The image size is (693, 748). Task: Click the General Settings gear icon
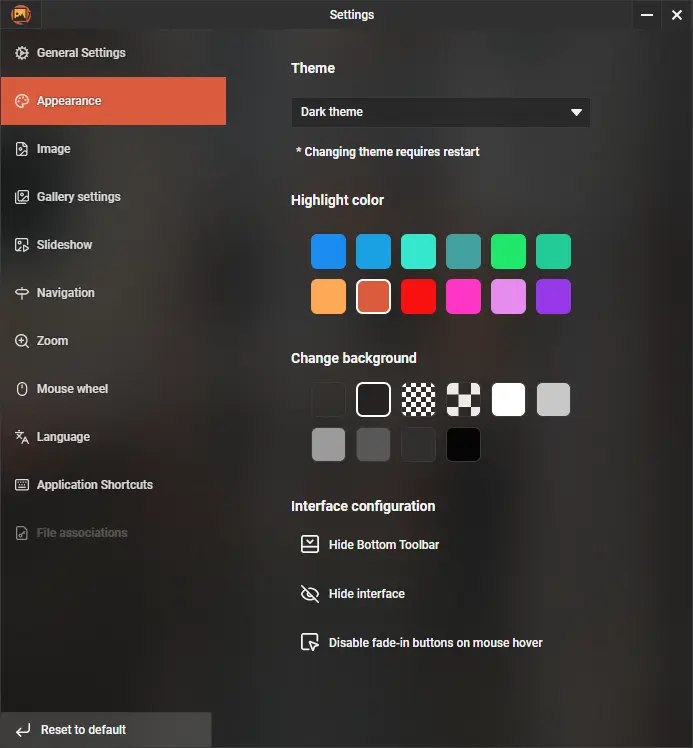22,53
